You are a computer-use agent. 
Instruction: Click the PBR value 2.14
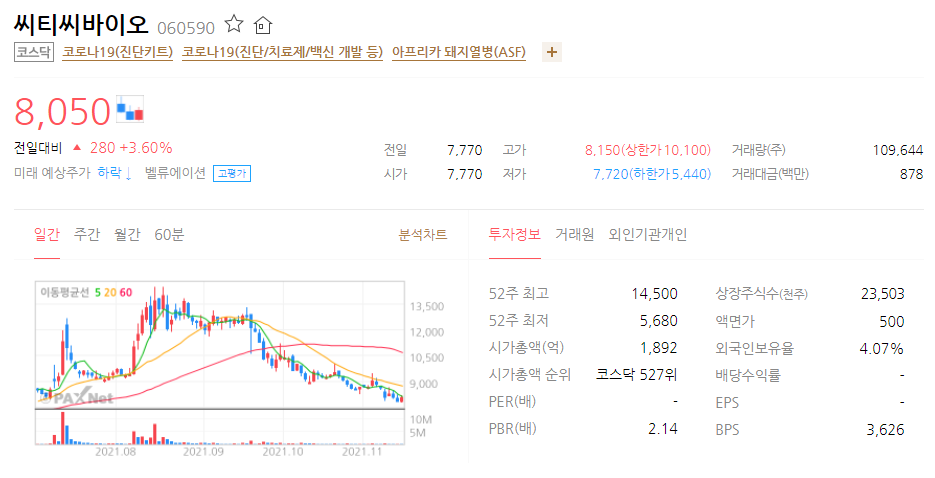point(662,429)
